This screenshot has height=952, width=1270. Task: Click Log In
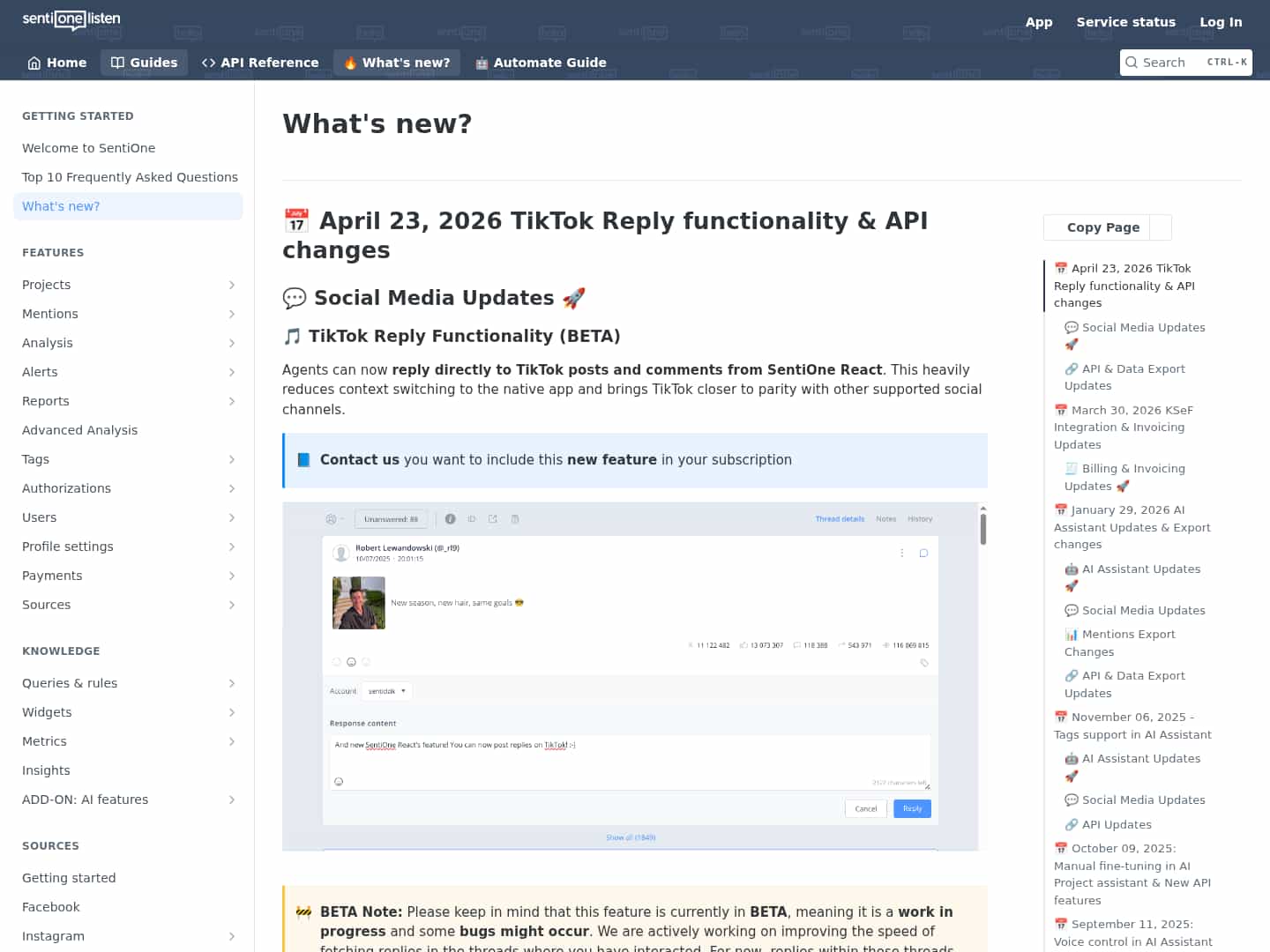[x=1221, y=22]
